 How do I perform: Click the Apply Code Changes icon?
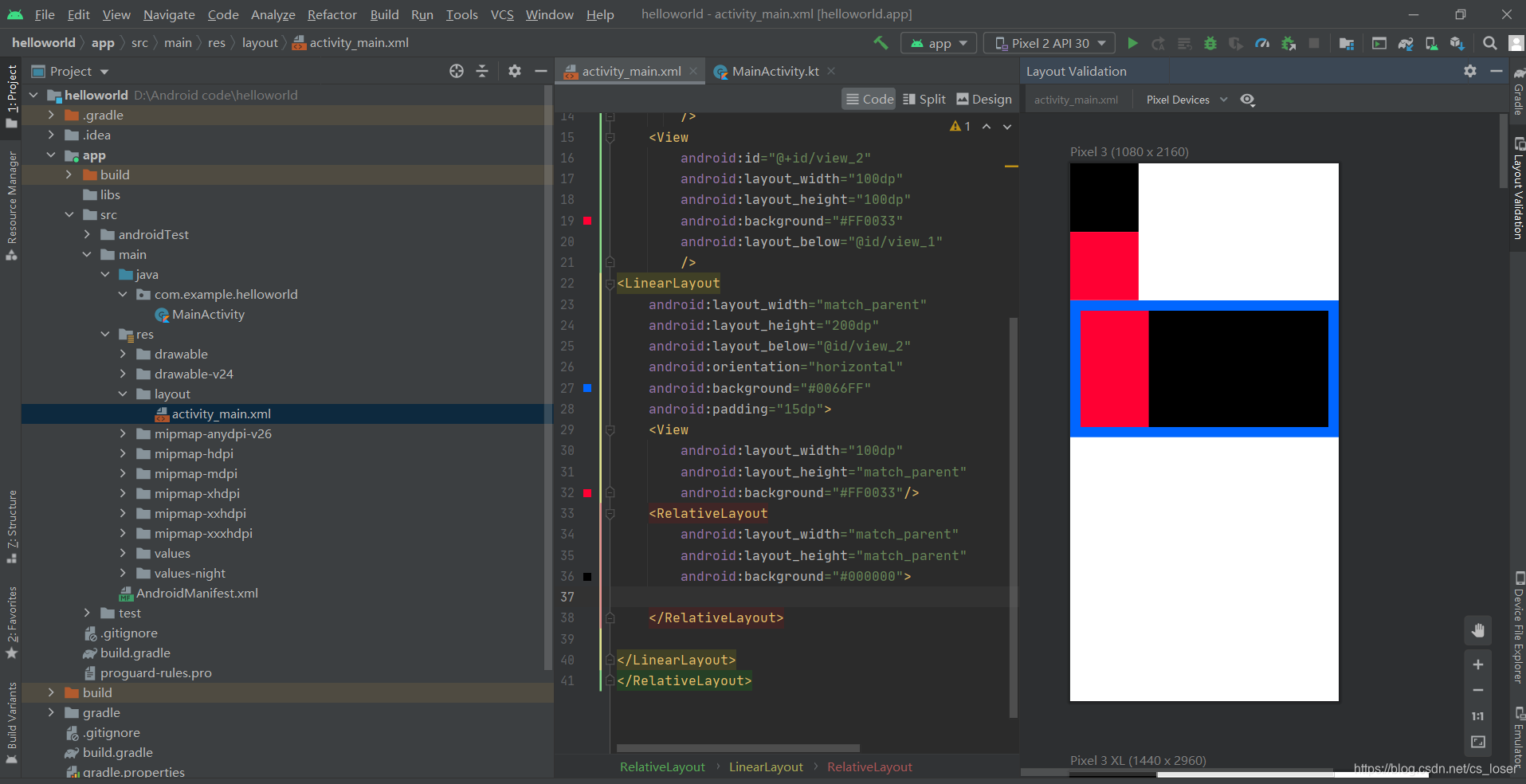click(1185, 43)
